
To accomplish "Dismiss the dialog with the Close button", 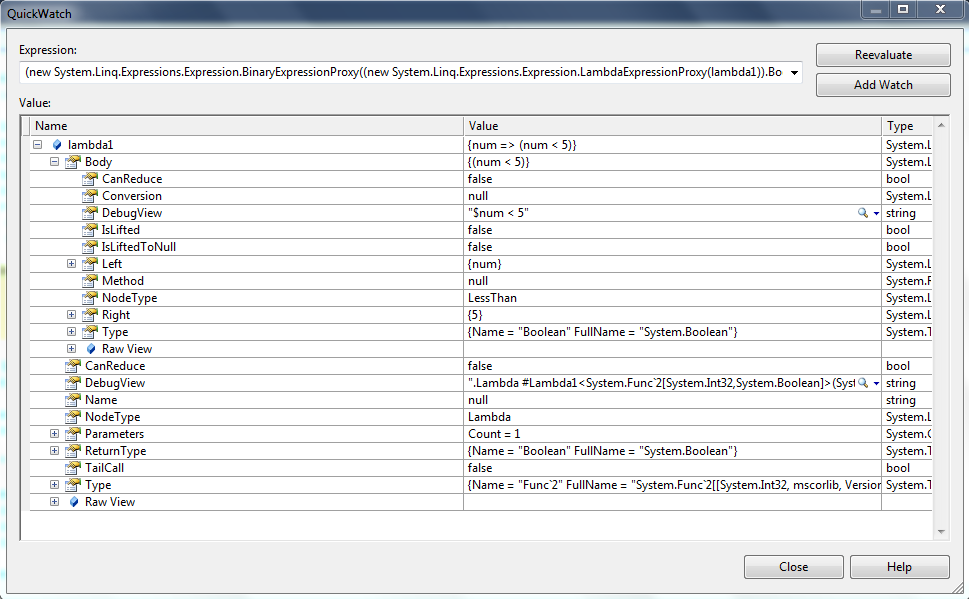I will tap(793, 566).
